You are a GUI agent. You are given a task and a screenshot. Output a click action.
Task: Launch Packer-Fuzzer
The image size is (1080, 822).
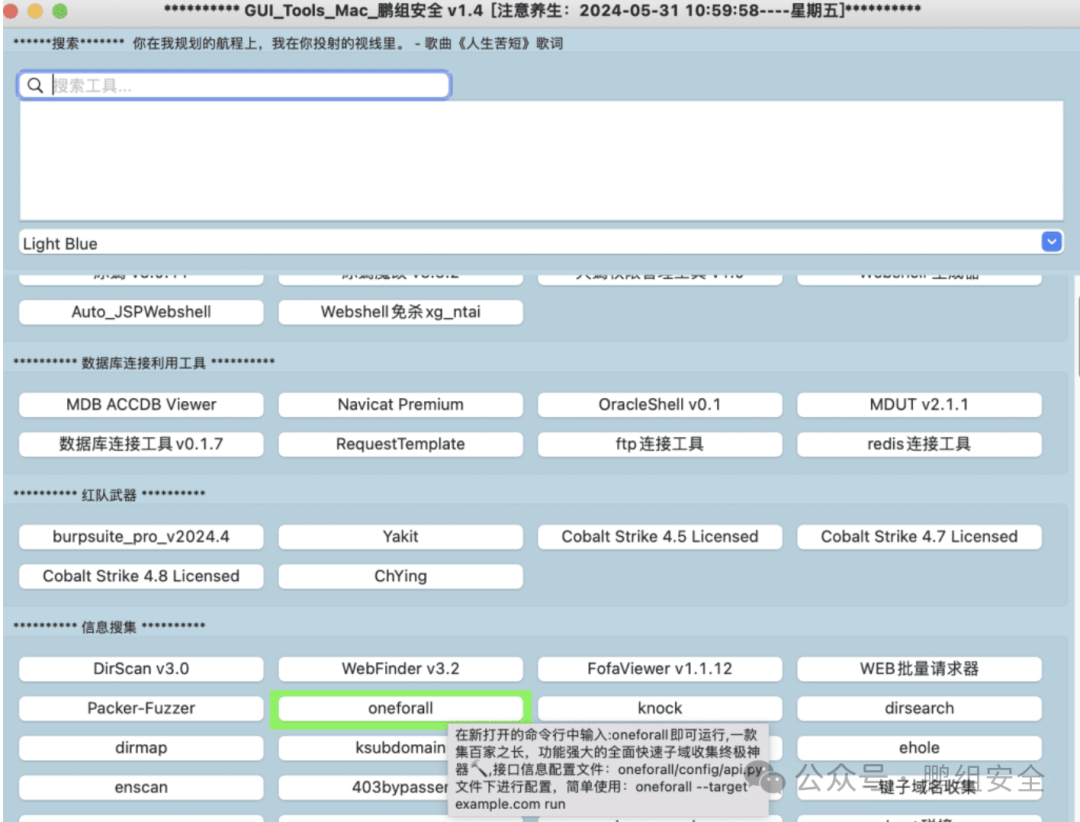point(141,708)
